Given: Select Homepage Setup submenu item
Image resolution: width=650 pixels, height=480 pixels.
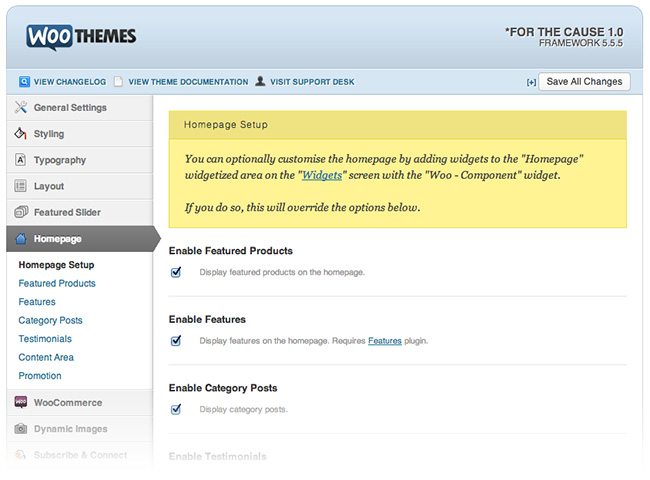Looking at the screenshot, I should tap(56, 264).
